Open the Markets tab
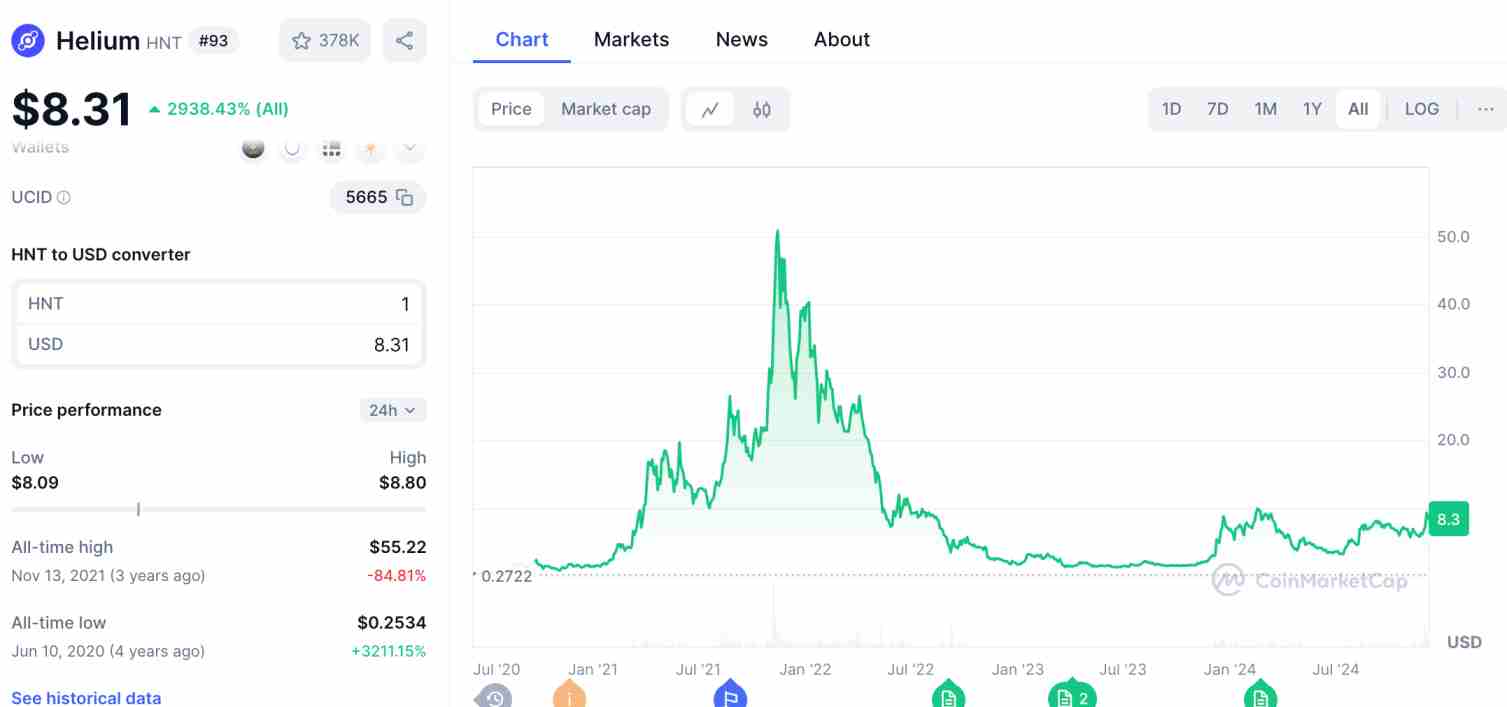The image size is (1507, 707). [x=631, y=40]
